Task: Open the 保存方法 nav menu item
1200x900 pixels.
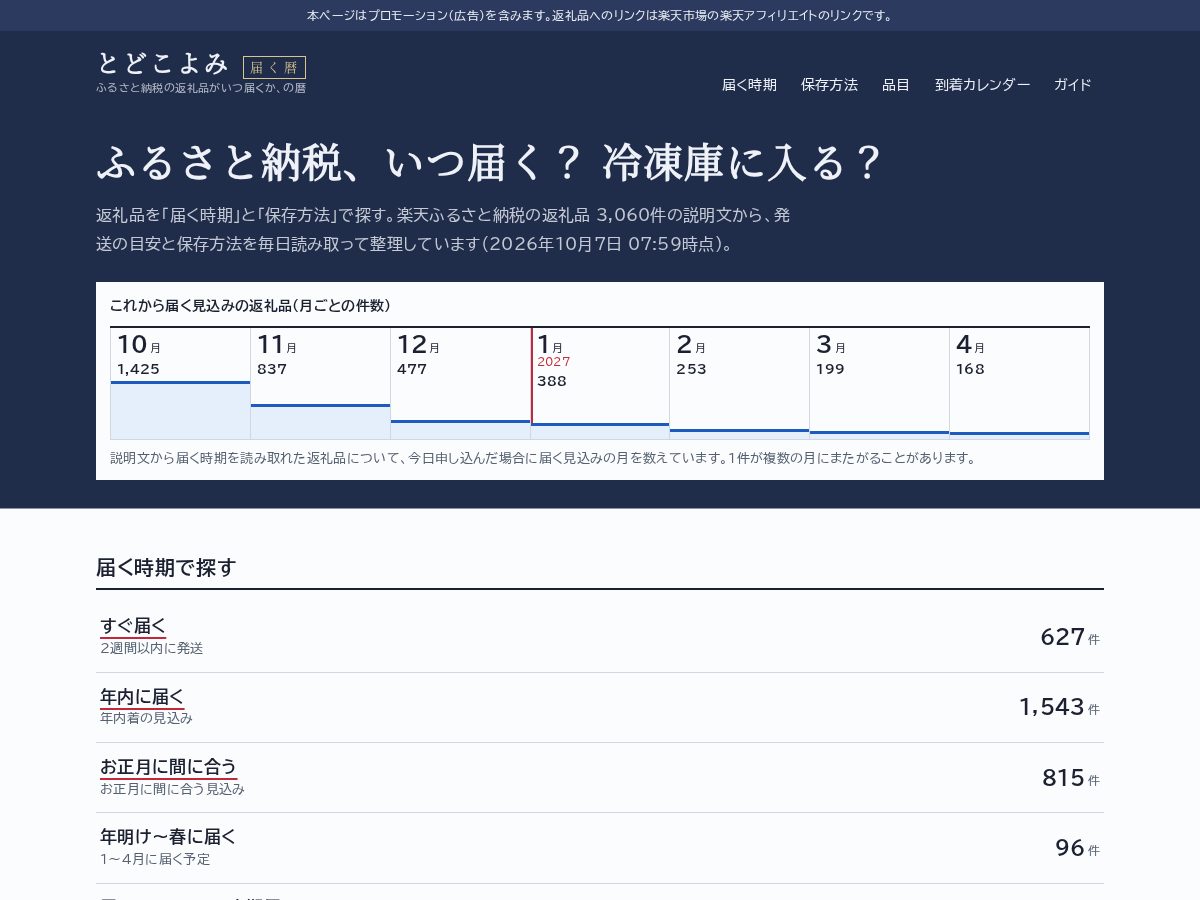Action: (x=829, y=85)
